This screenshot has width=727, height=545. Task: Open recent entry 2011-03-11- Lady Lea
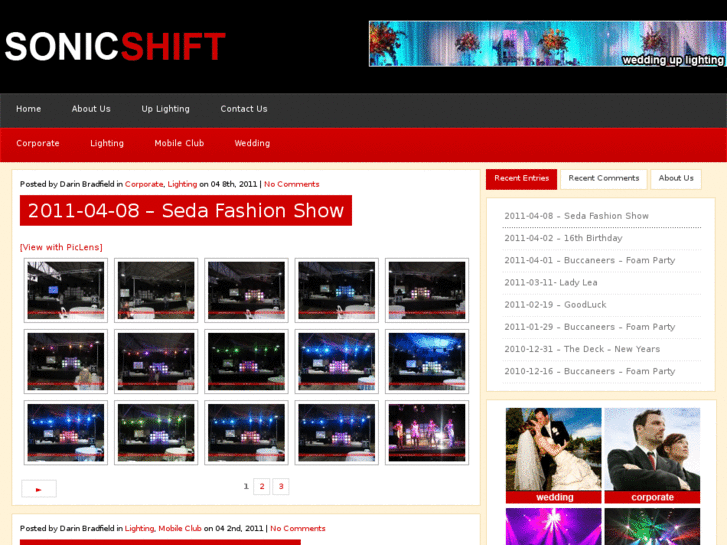coord(551,283)
